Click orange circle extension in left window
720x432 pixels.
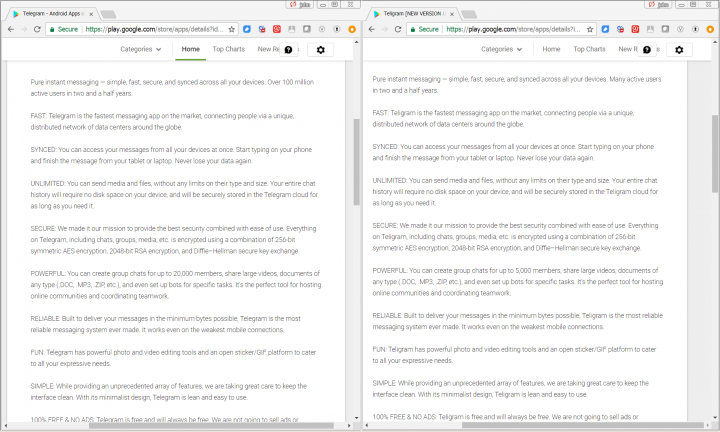click(352, 29)
